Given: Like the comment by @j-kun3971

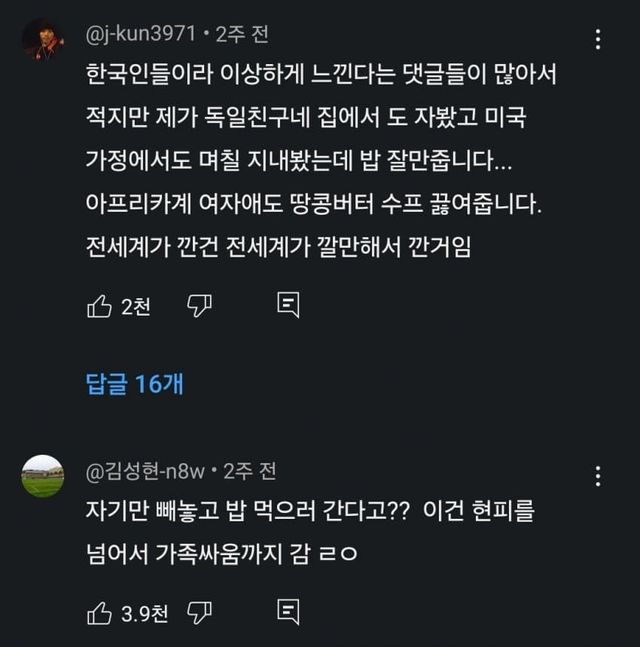Looking at the screenshot, I should 99,307.
